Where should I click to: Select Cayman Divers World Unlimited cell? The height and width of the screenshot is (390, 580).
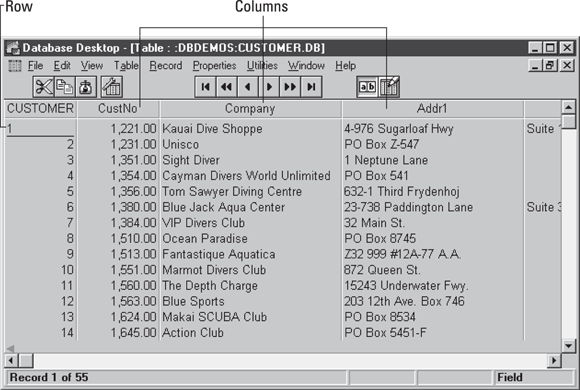pos(250,176)
